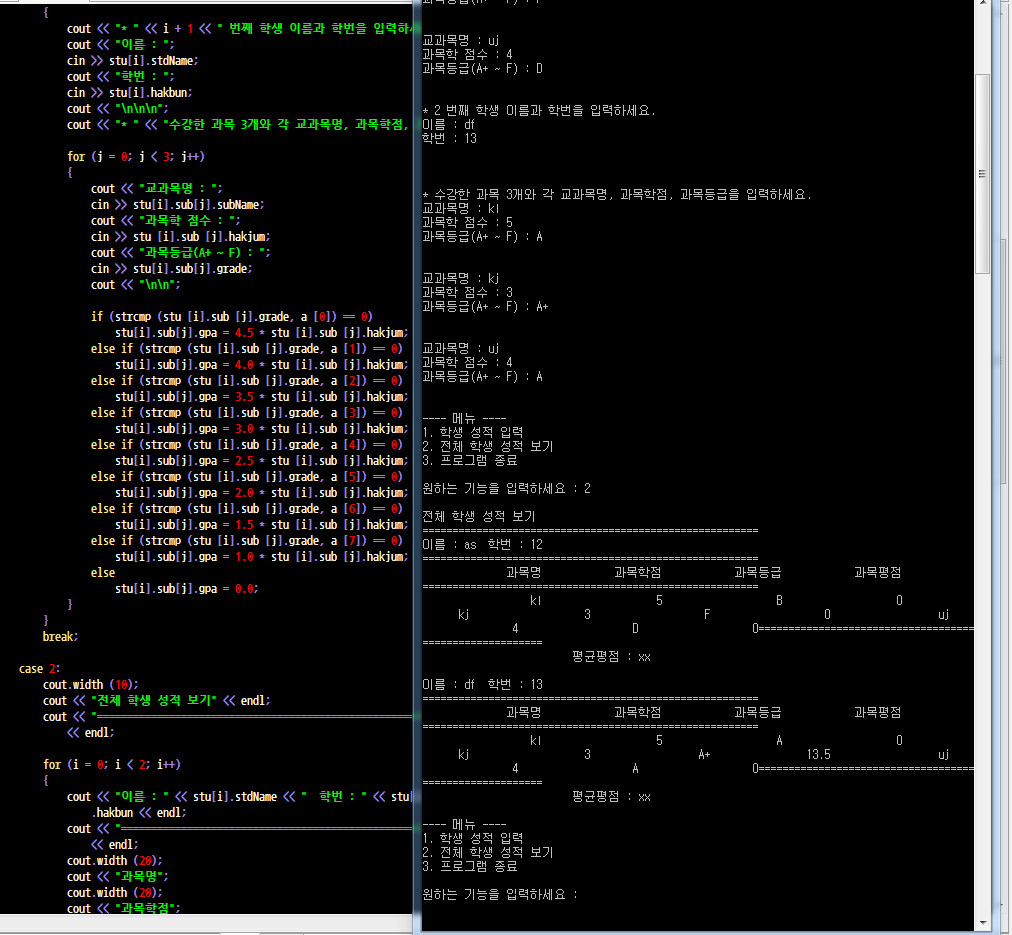Screen dimensions: 1012x935
Task: Click the 13.5 grade point value in output
Action: point(818,754)
